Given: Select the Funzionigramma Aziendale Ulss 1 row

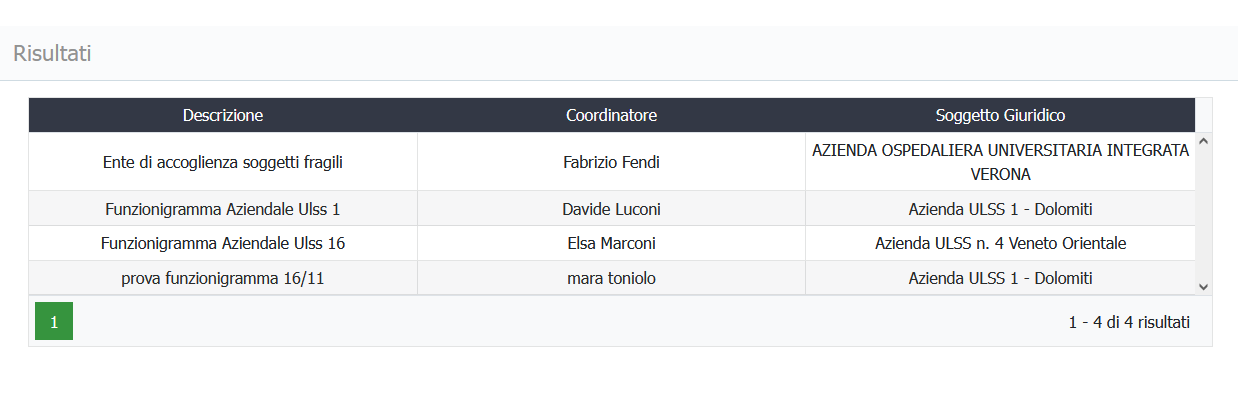Looking at the screenshot, I should tap(612, 209).
